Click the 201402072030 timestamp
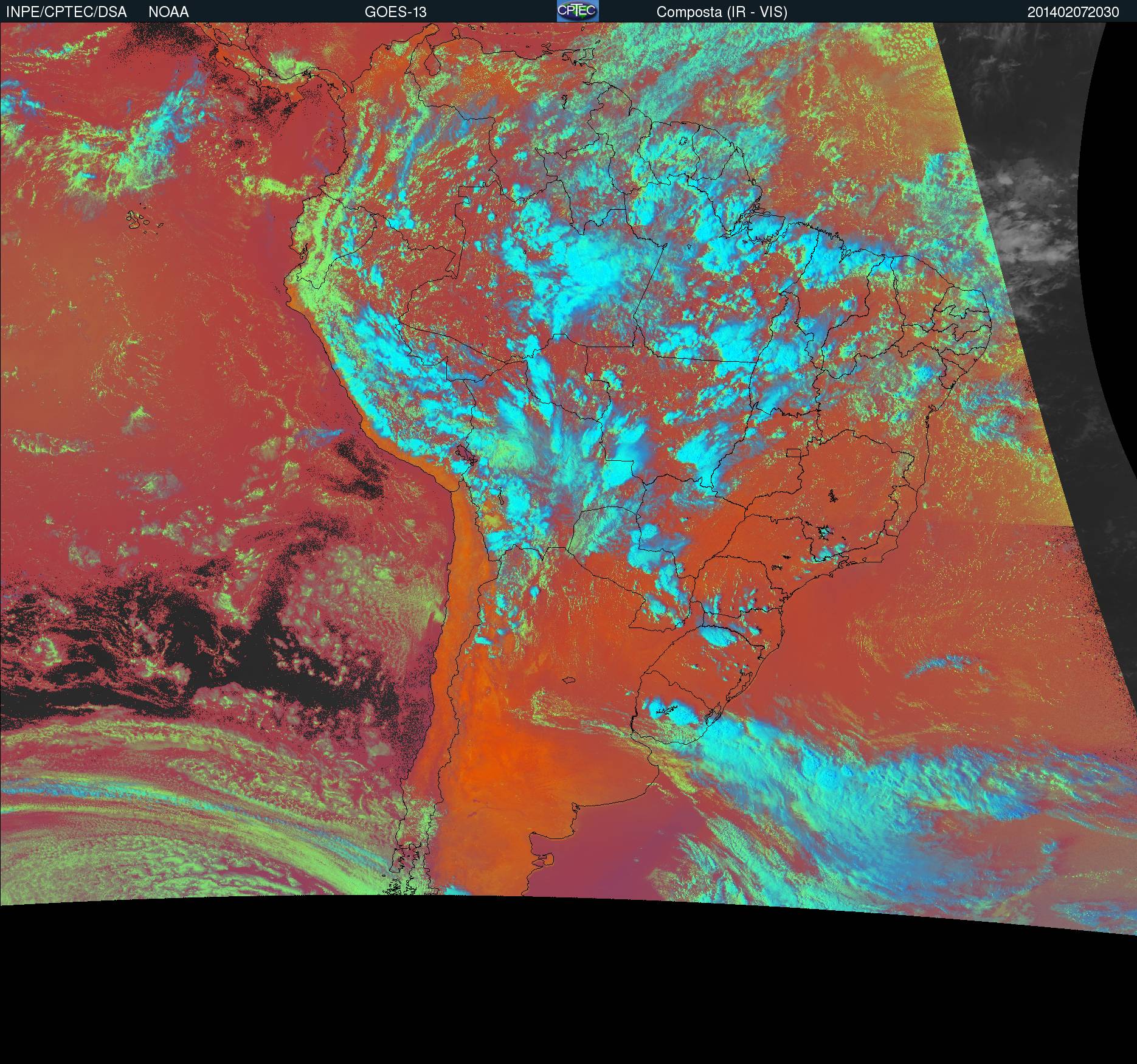The image size is (1137, 1064). 1073,12
